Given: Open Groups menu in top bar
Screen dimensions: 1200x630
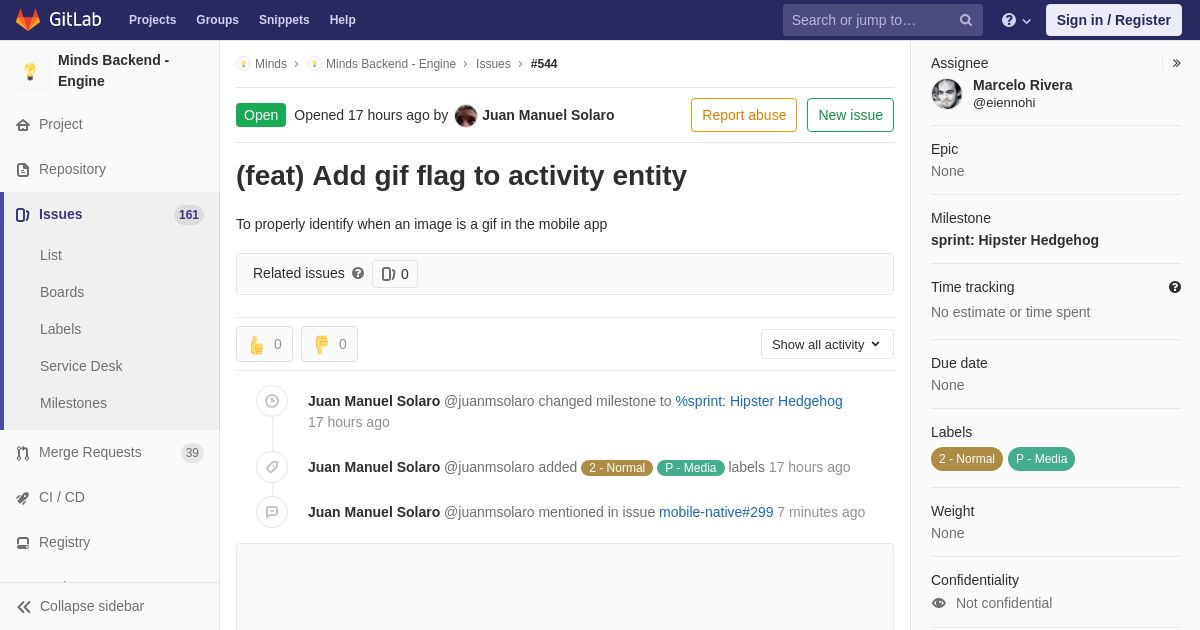Looking at the screenshot, I should [x=217, y=20].
